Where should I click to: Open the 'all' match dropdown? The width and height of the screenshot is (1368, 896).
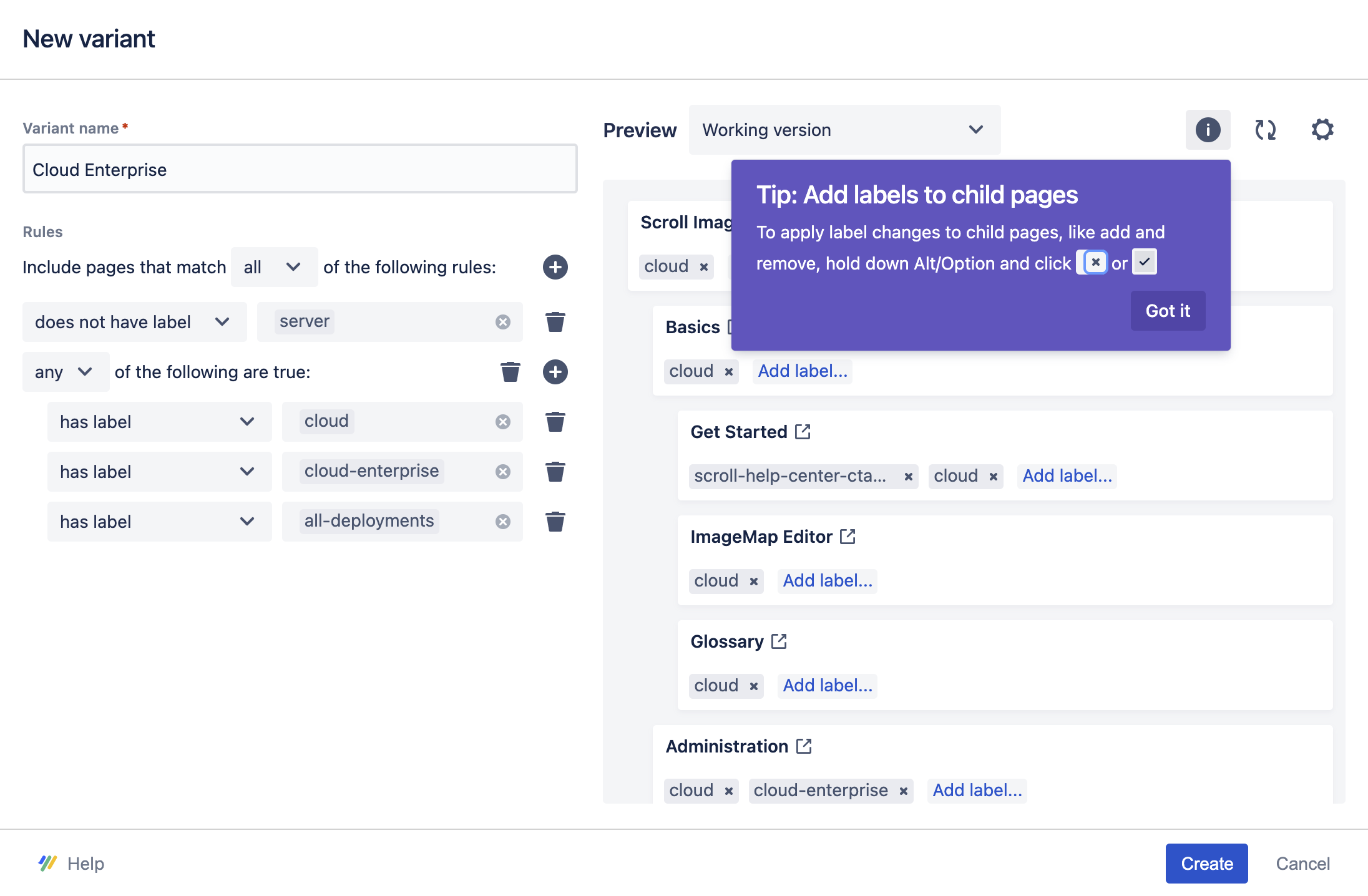273,267
